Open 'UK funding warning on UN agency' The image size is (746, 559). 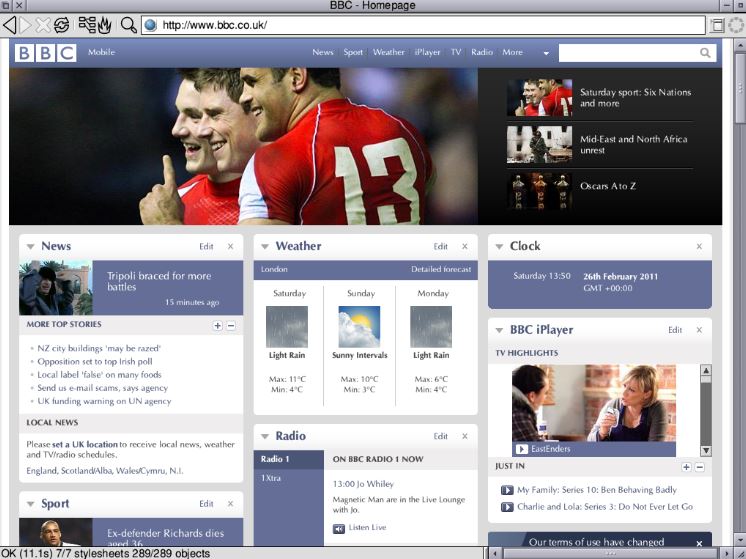tap(104, 401)
